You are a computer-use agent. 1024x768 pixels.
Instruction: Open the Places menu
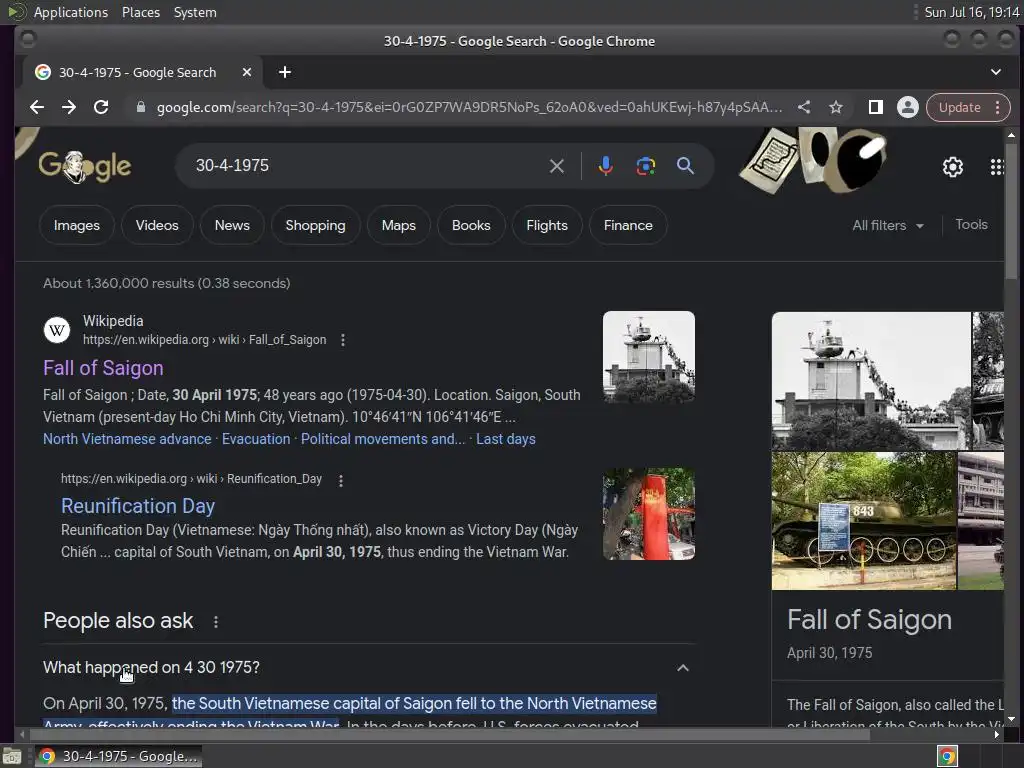pyautogui.click(x=140, y=12)
